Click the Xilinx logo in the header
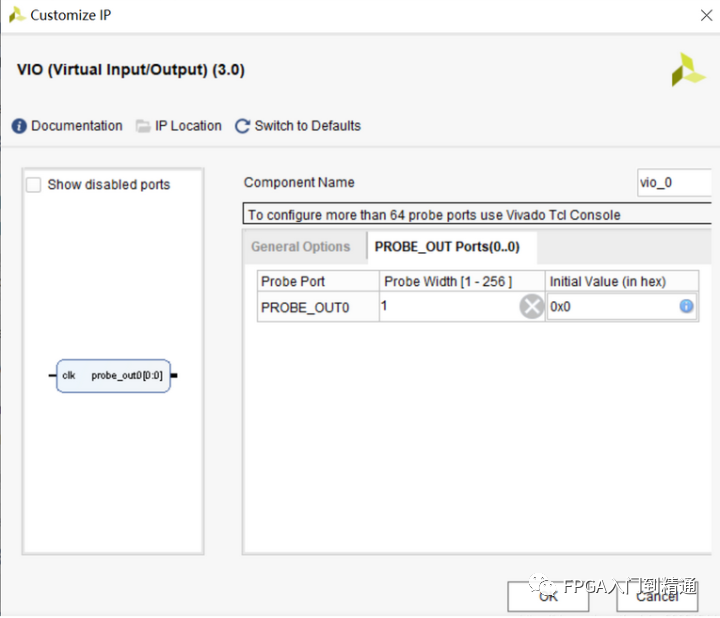The width and height of the screenshot is (720, 618). [687, 70]
